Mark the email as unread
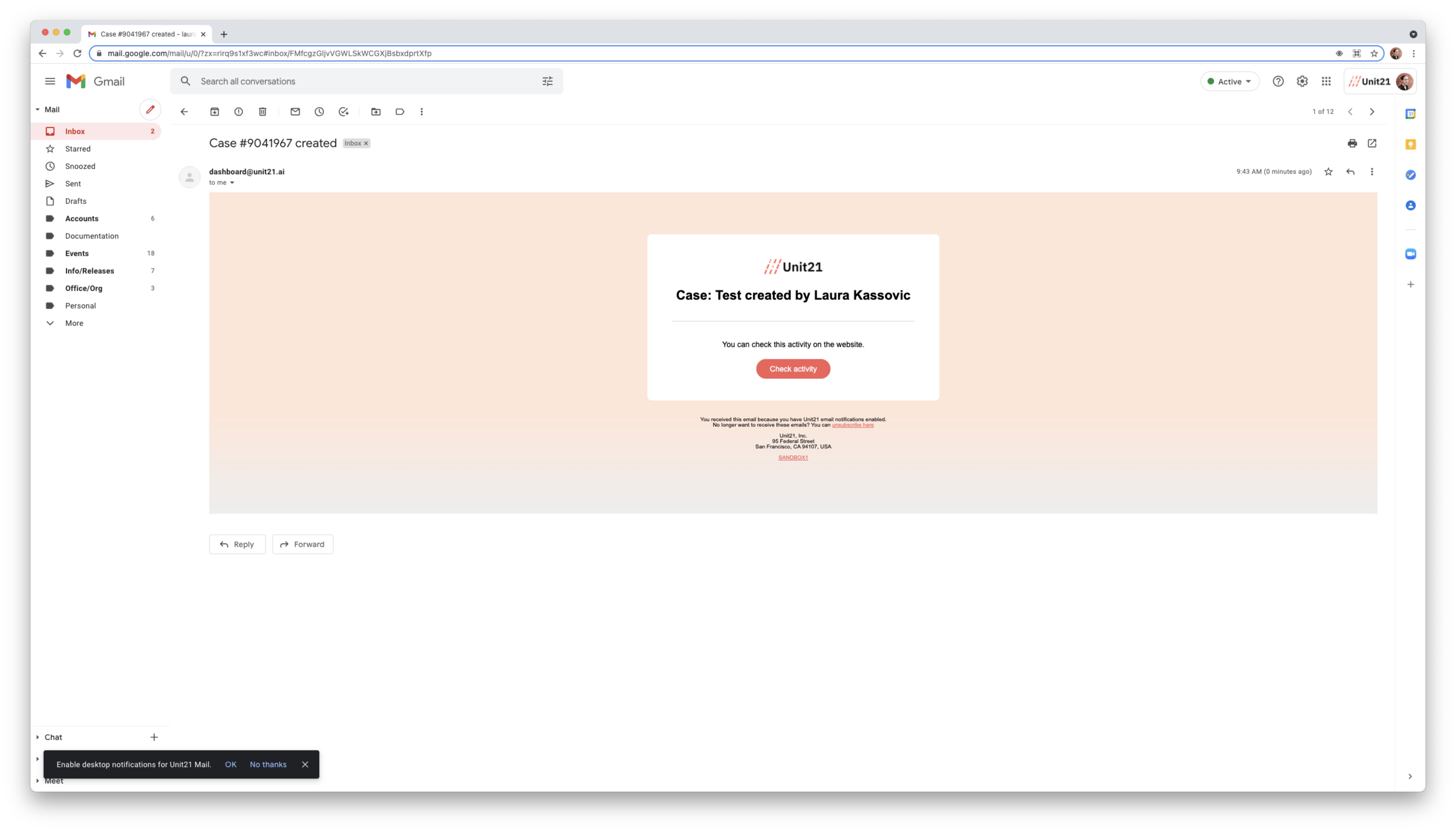 [295, 111]
